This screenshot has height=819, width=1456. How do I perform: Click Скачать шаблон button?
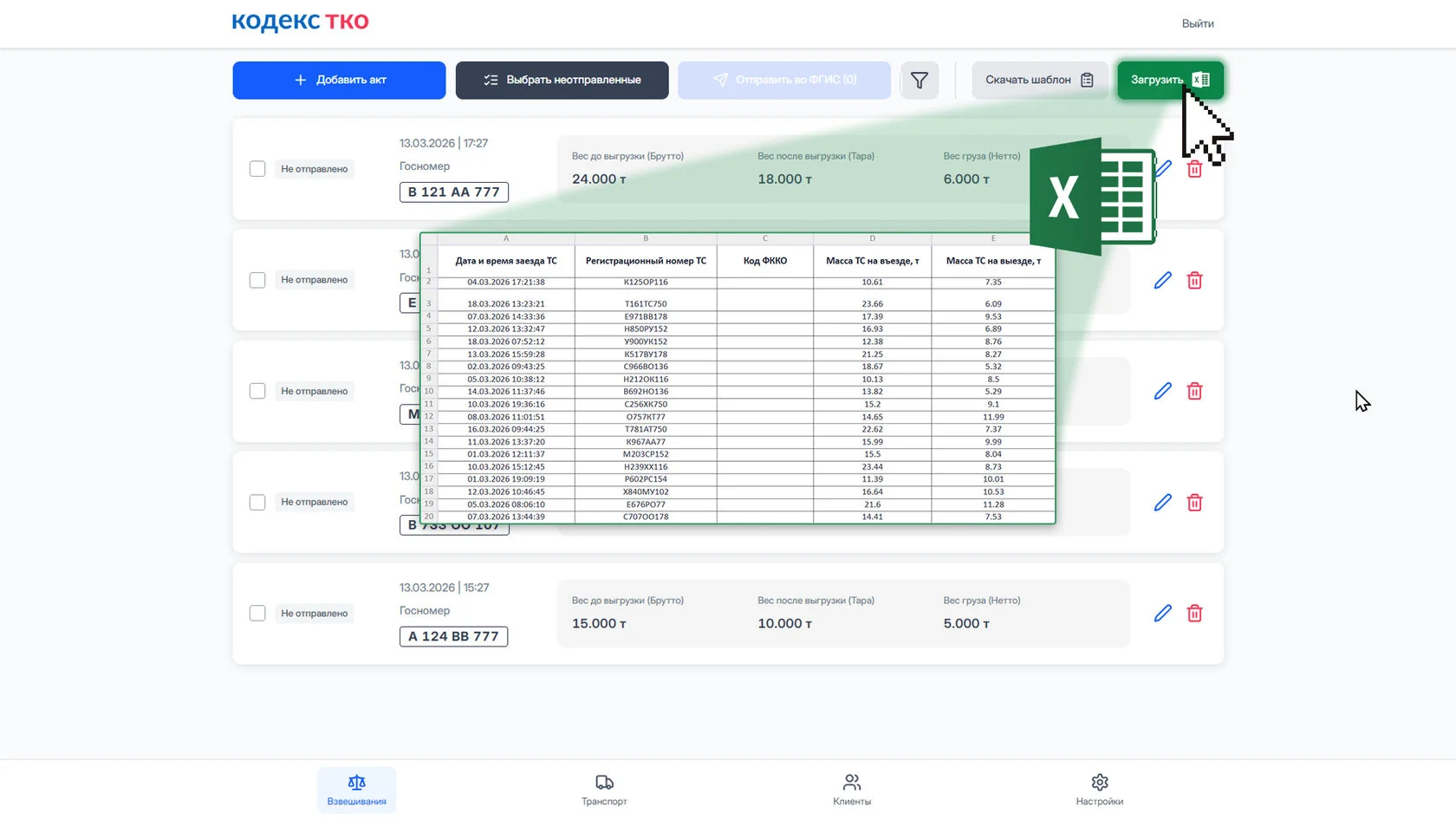point(1039,80)
